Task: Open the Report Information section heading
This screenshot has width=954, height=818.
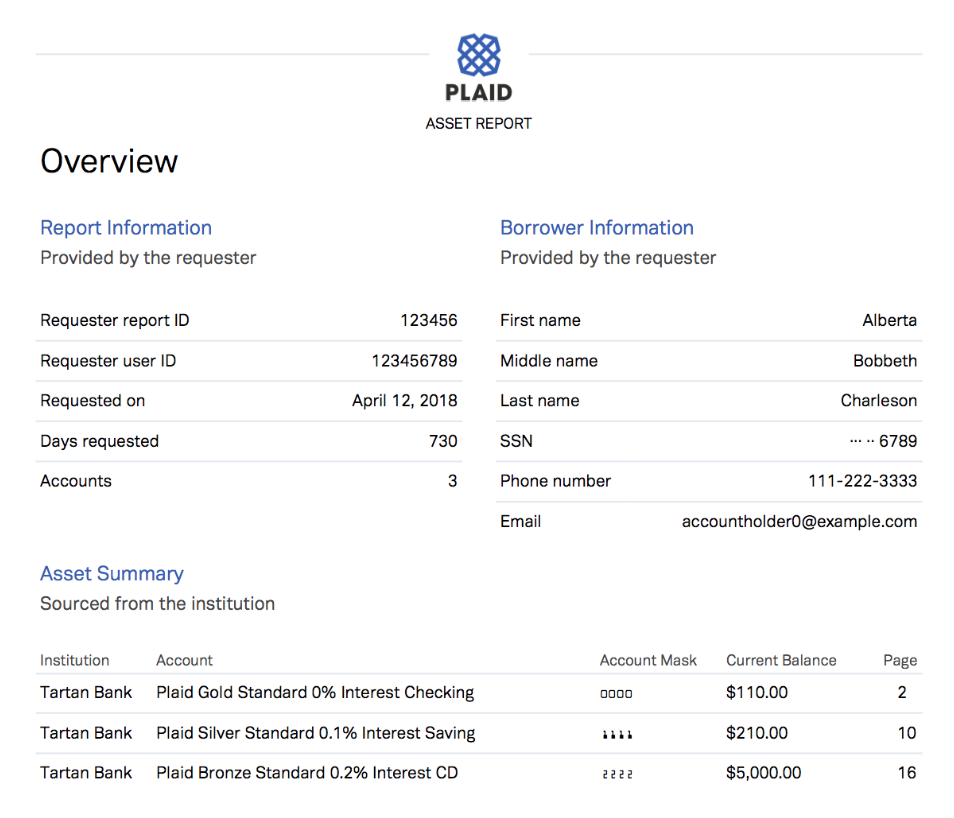Action: [126, 228]
